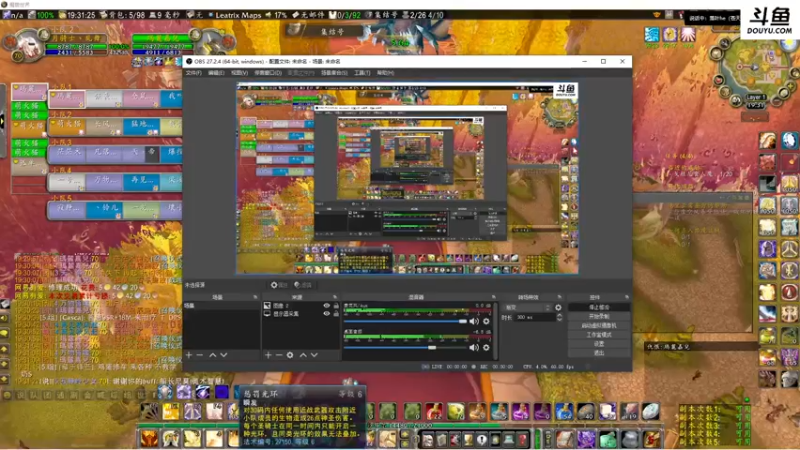The width and height of the screenshot is (800, 450).
Task: Click the stop streaming button in 控件
Action: 598,307
